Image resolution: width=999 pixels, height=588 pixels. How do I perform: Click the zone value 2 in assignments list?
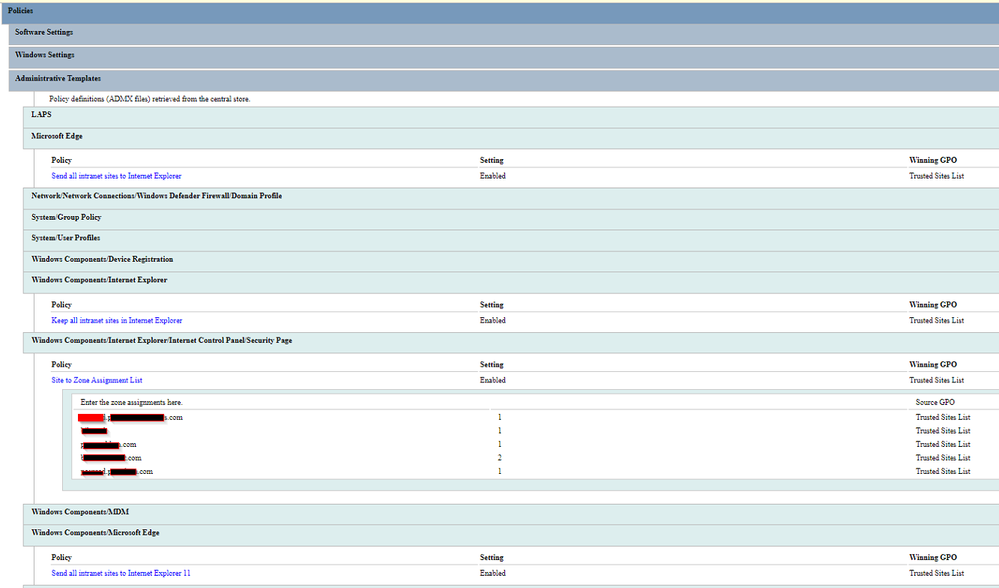point(500,458)
